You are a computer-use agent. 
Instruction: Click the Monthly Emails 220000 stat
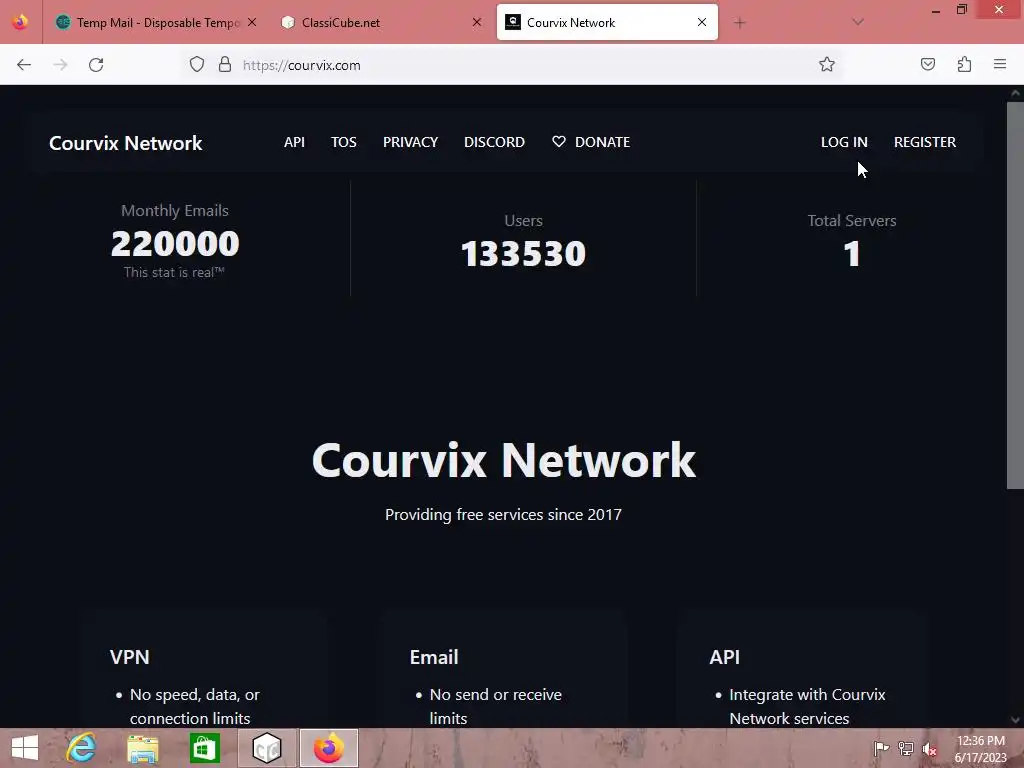click(x=175, y=244)
